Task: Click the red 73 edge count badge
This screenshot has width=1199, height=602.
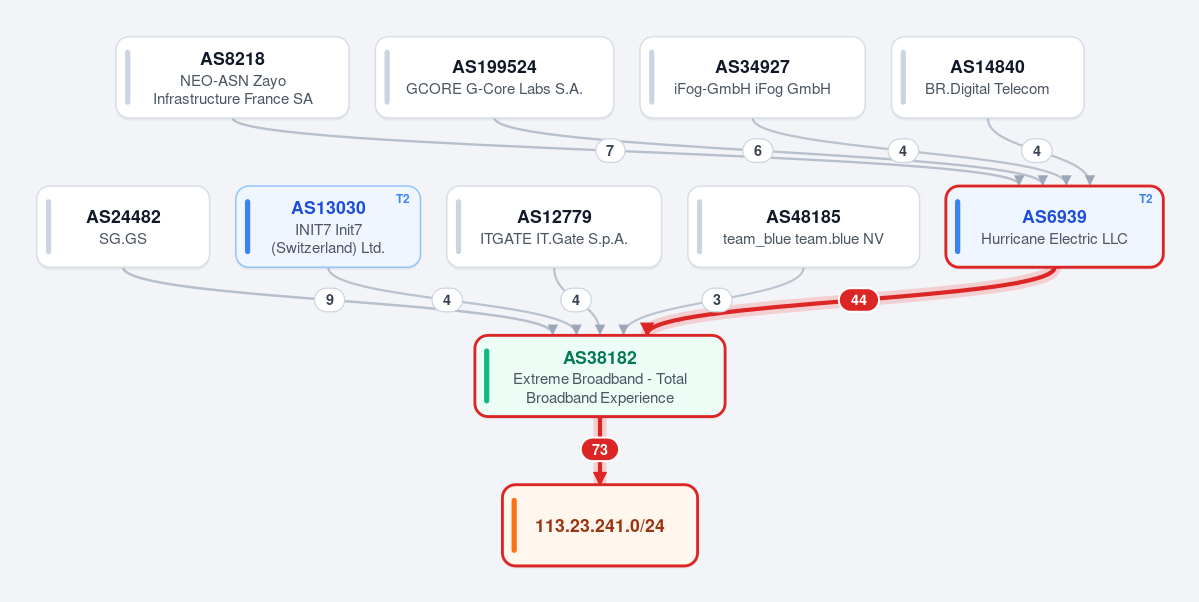Action: coord(600,450)
